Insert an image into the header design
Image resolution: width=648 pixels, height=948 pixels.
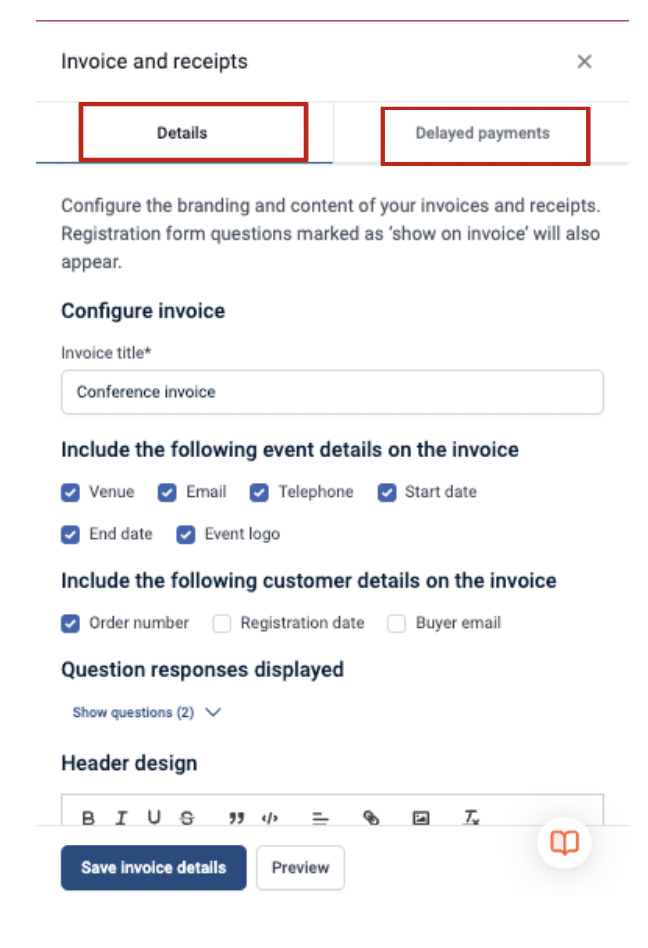click(x=420, y=817)
